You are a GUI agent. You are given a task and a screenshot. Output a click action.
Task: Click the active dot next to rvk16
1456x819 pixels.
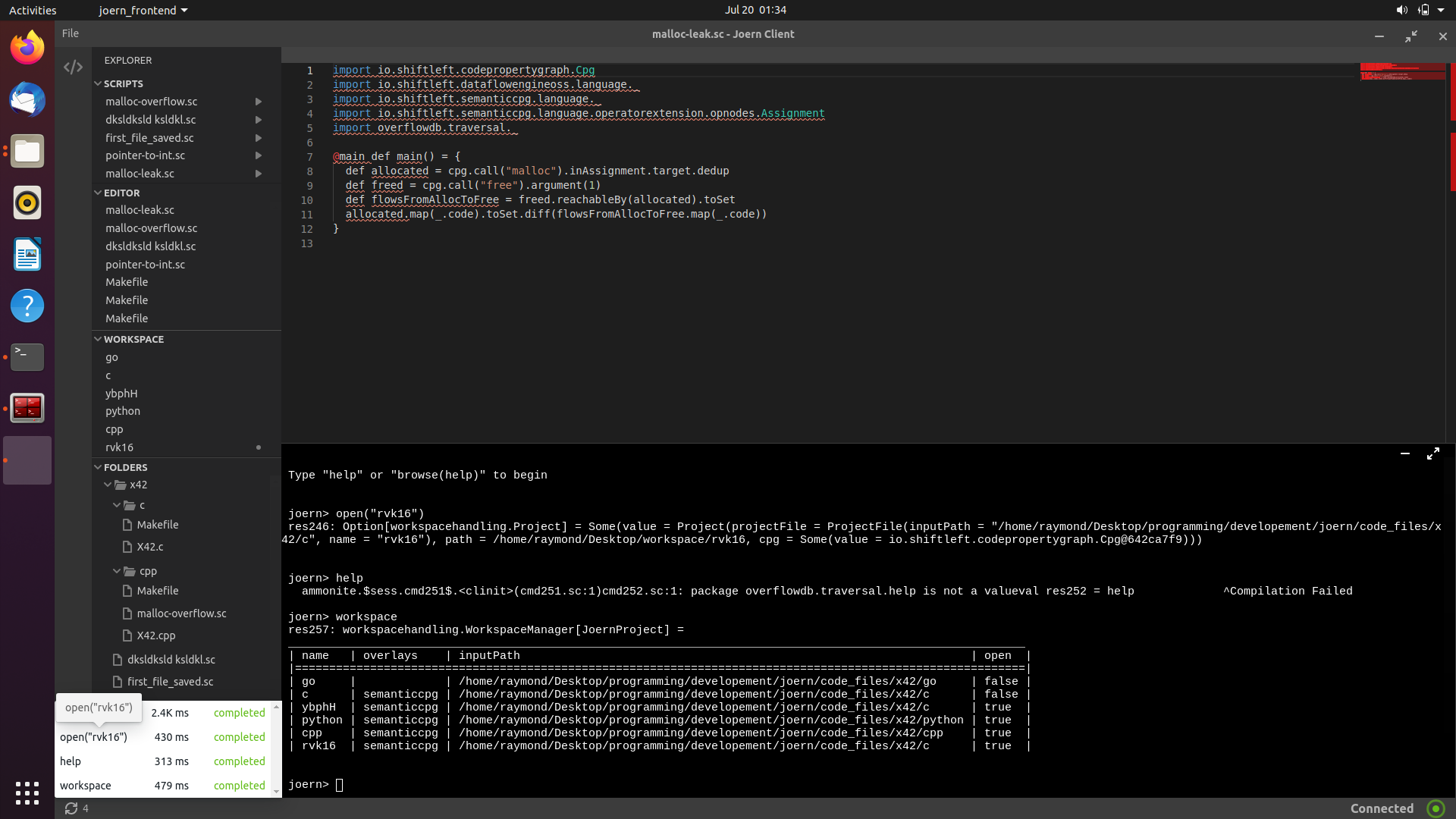pyautogui.click(x=259, y=447)
